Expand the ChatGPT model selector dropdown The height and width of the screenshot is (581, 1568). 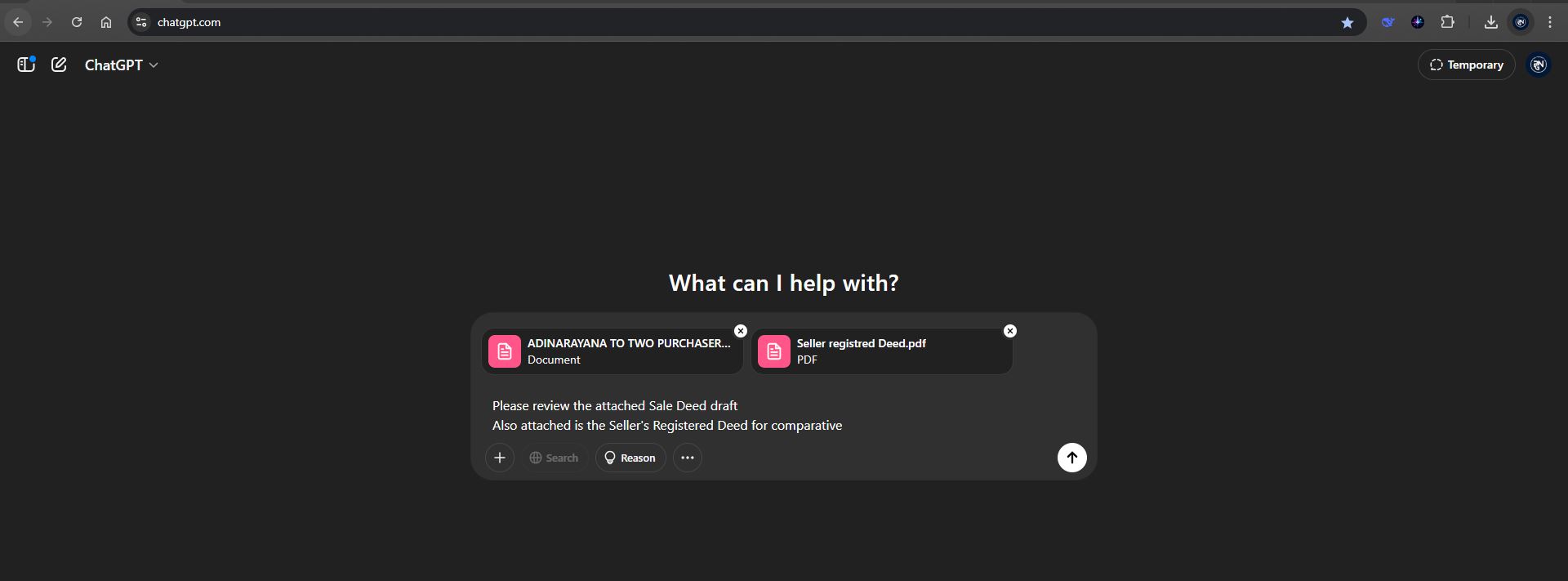click(x=121, y=65)
